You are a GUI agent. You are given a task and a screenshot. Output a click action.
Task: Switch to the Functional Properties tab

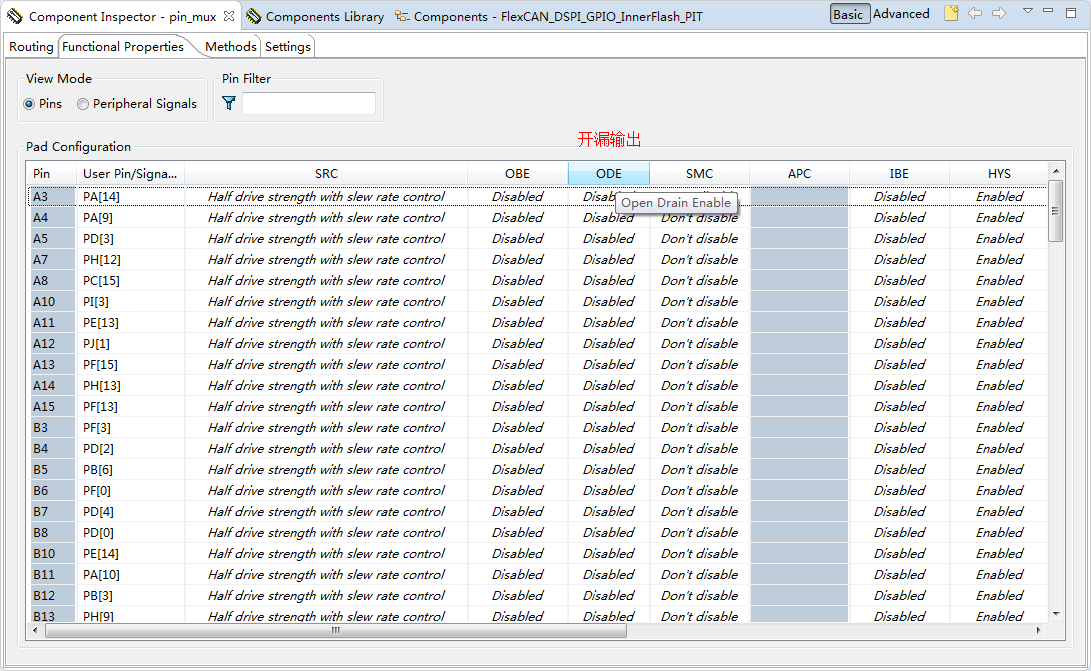(x=123, y=47)
